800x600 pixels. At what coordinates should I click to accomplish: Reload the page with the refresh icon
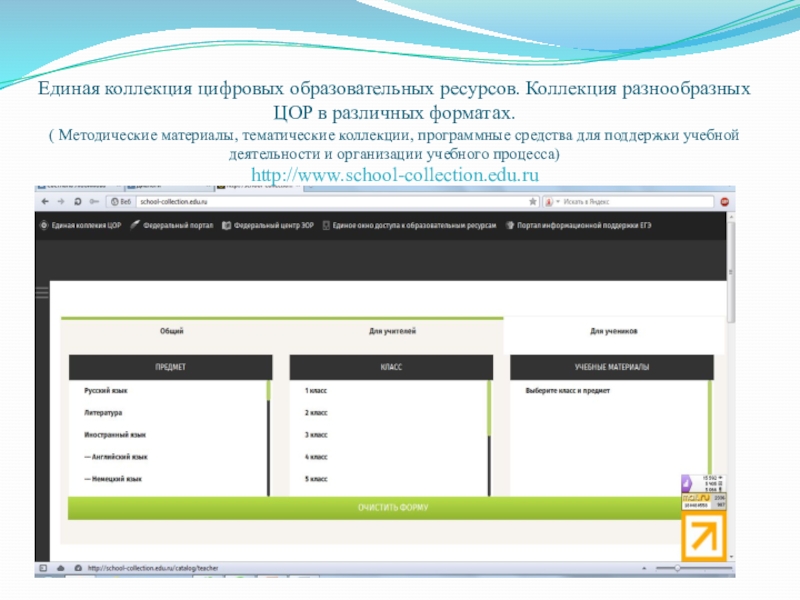tap(78, 202)
